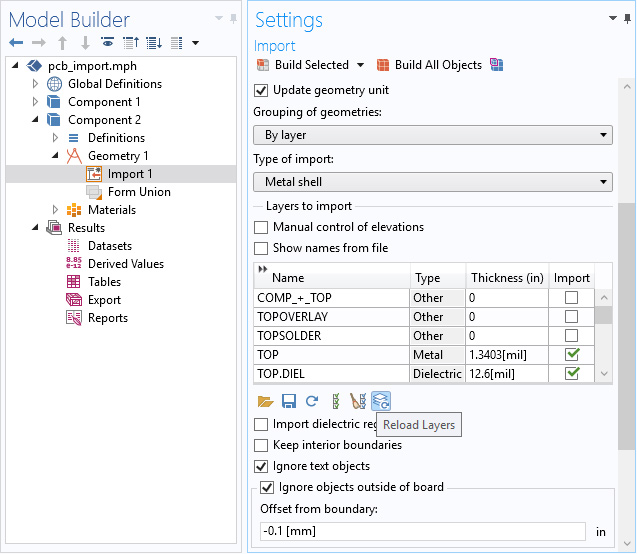
Task: Open the Type of import dropdown
Action: (x=432, y=182)
